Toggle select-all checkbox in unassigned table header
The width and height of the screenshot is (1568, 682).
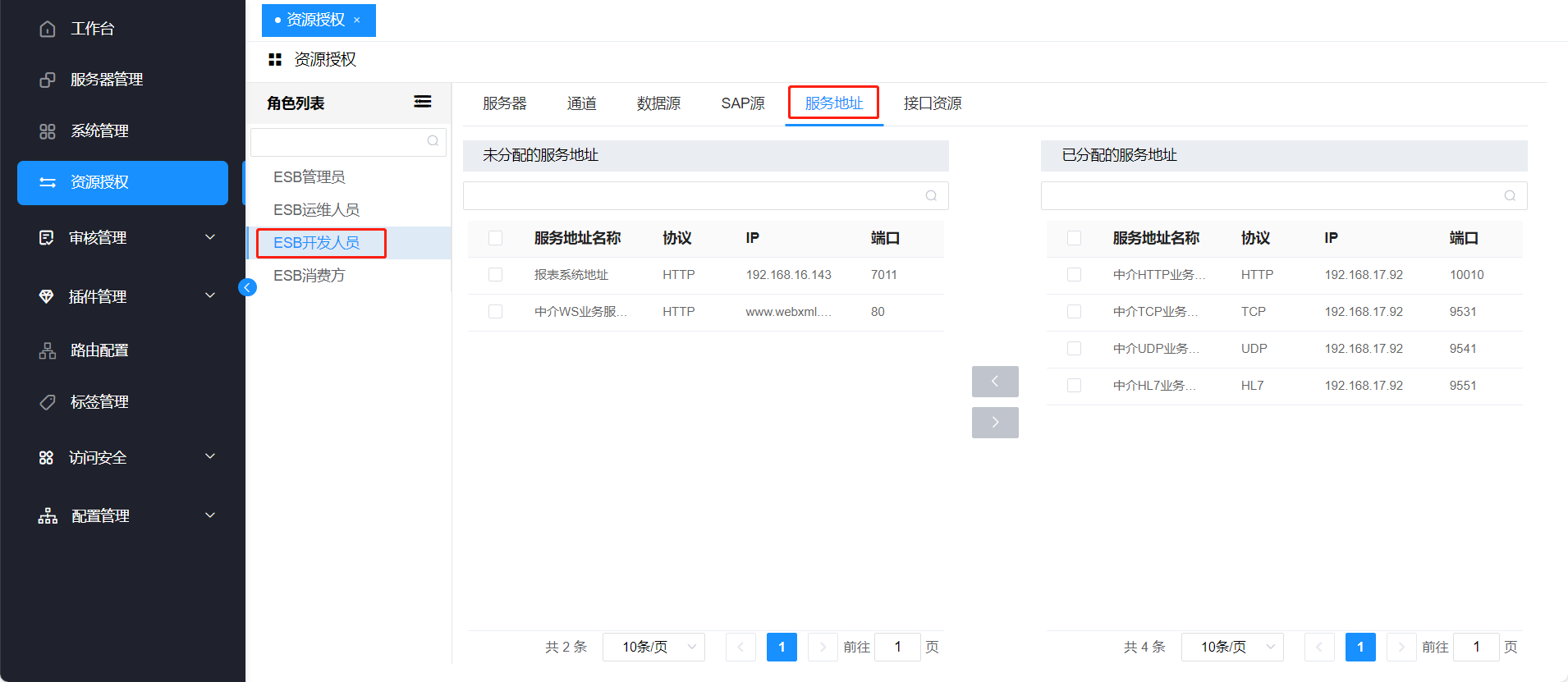coord(495,238)
